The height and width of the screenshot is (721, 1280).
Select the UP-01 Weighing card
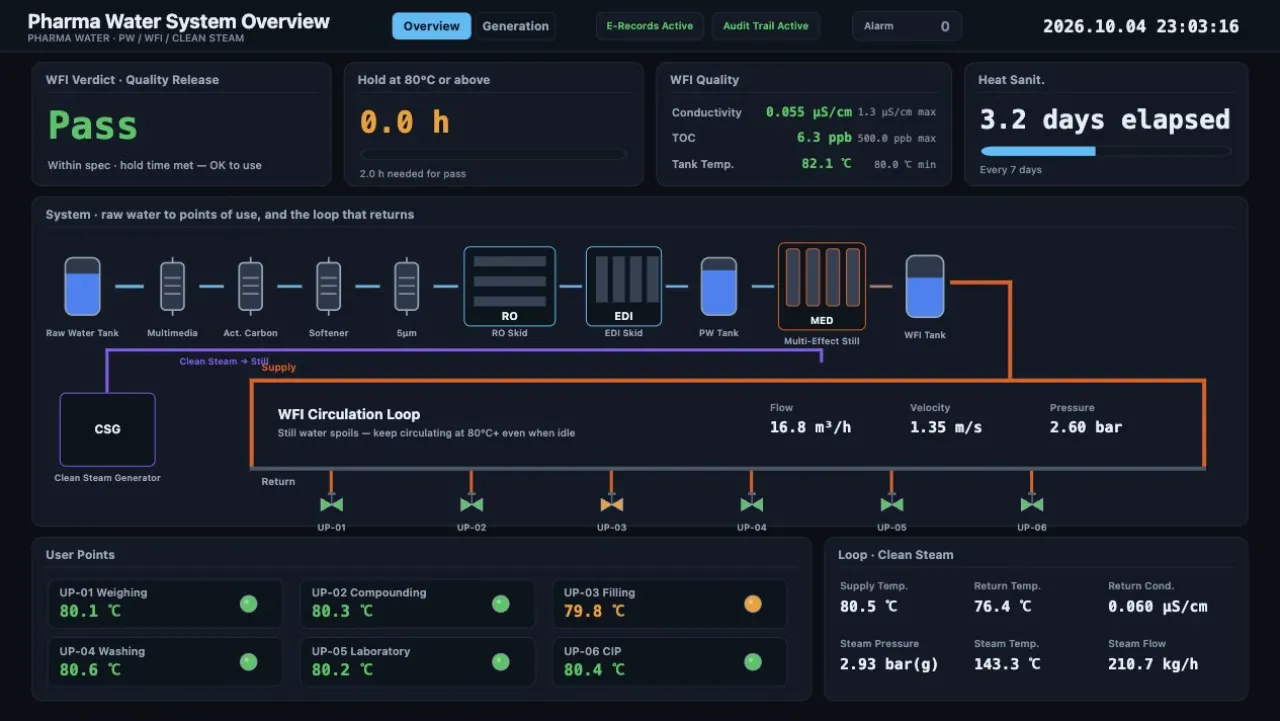click(165, 603)
